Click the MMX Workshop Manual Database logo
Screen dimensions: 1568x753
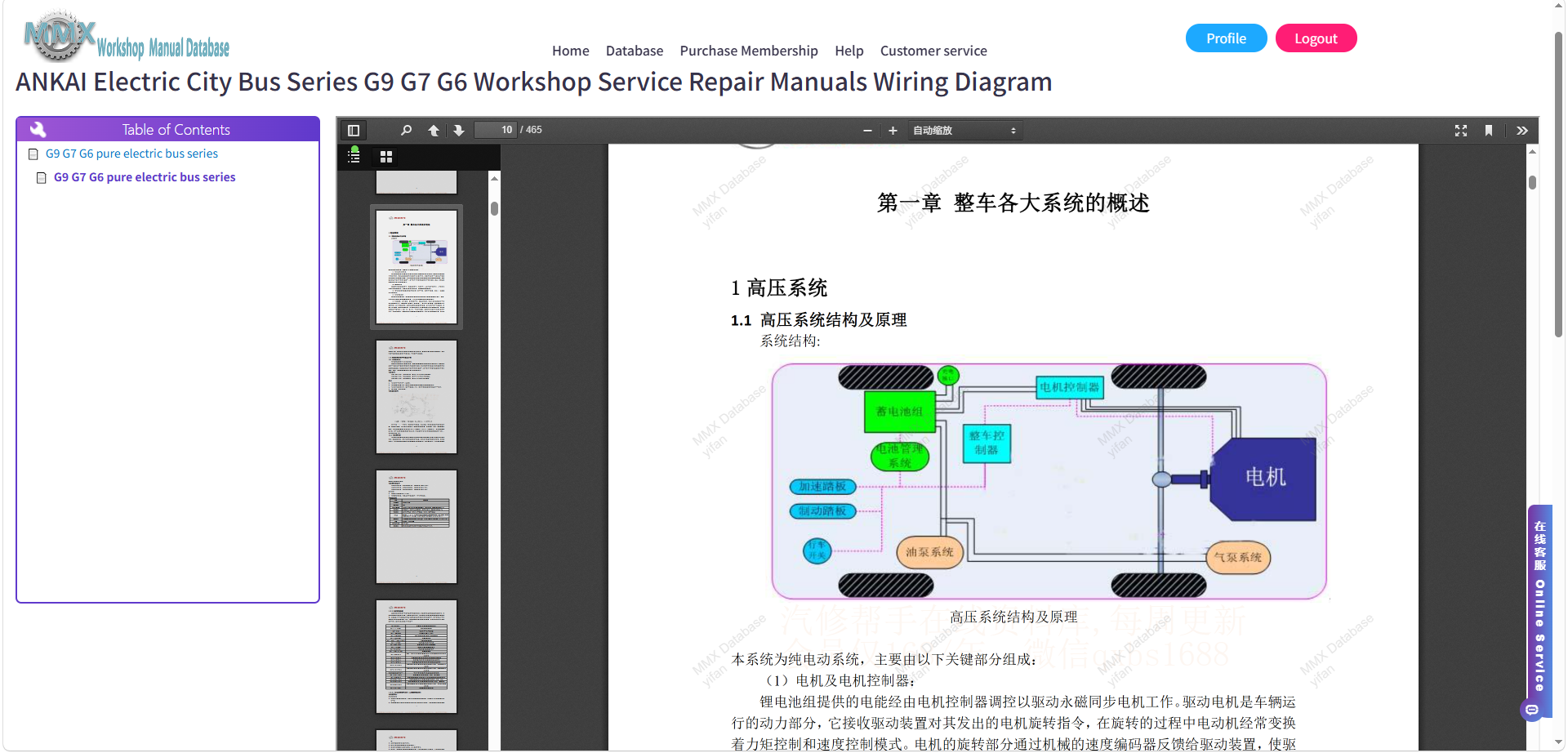[x=127, y=37]
